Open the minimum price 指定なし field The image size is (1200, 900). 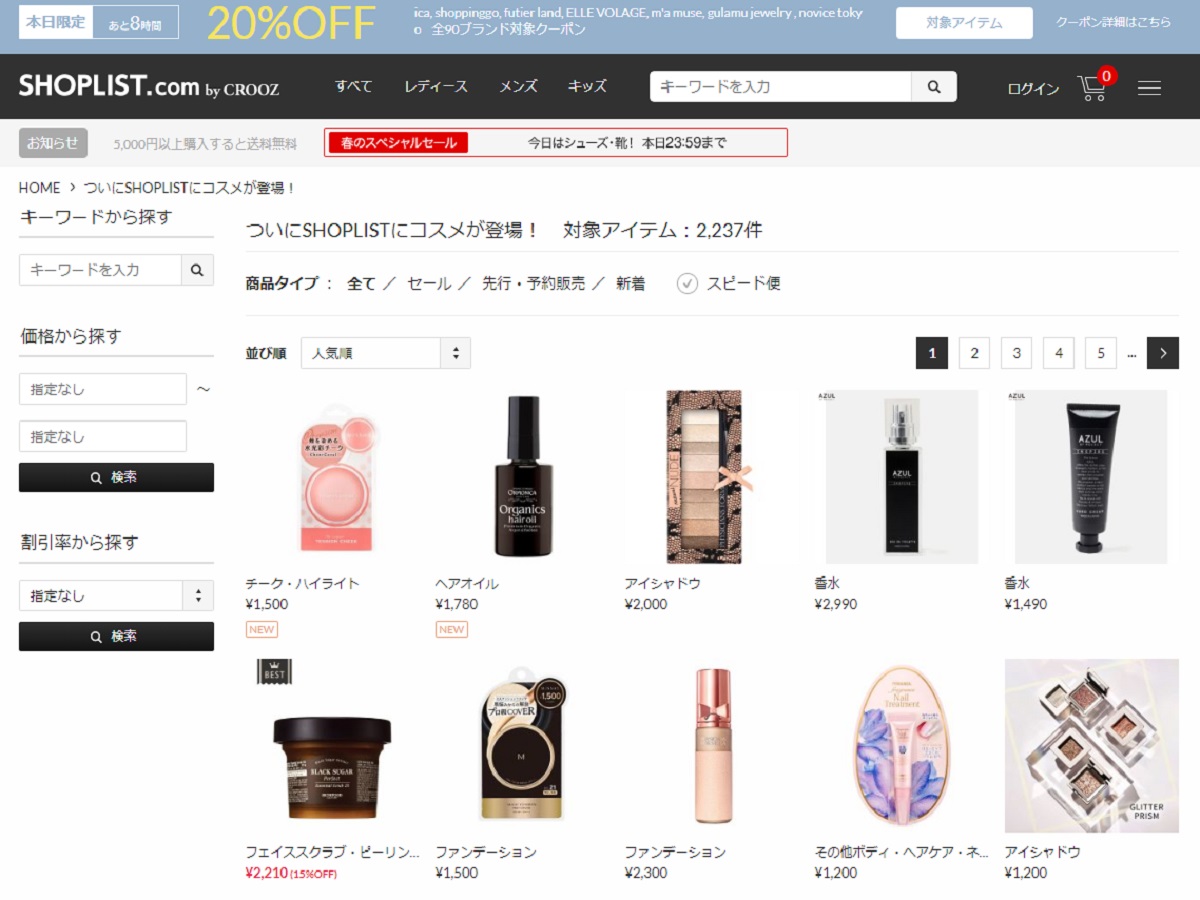(x=103, y=389)
